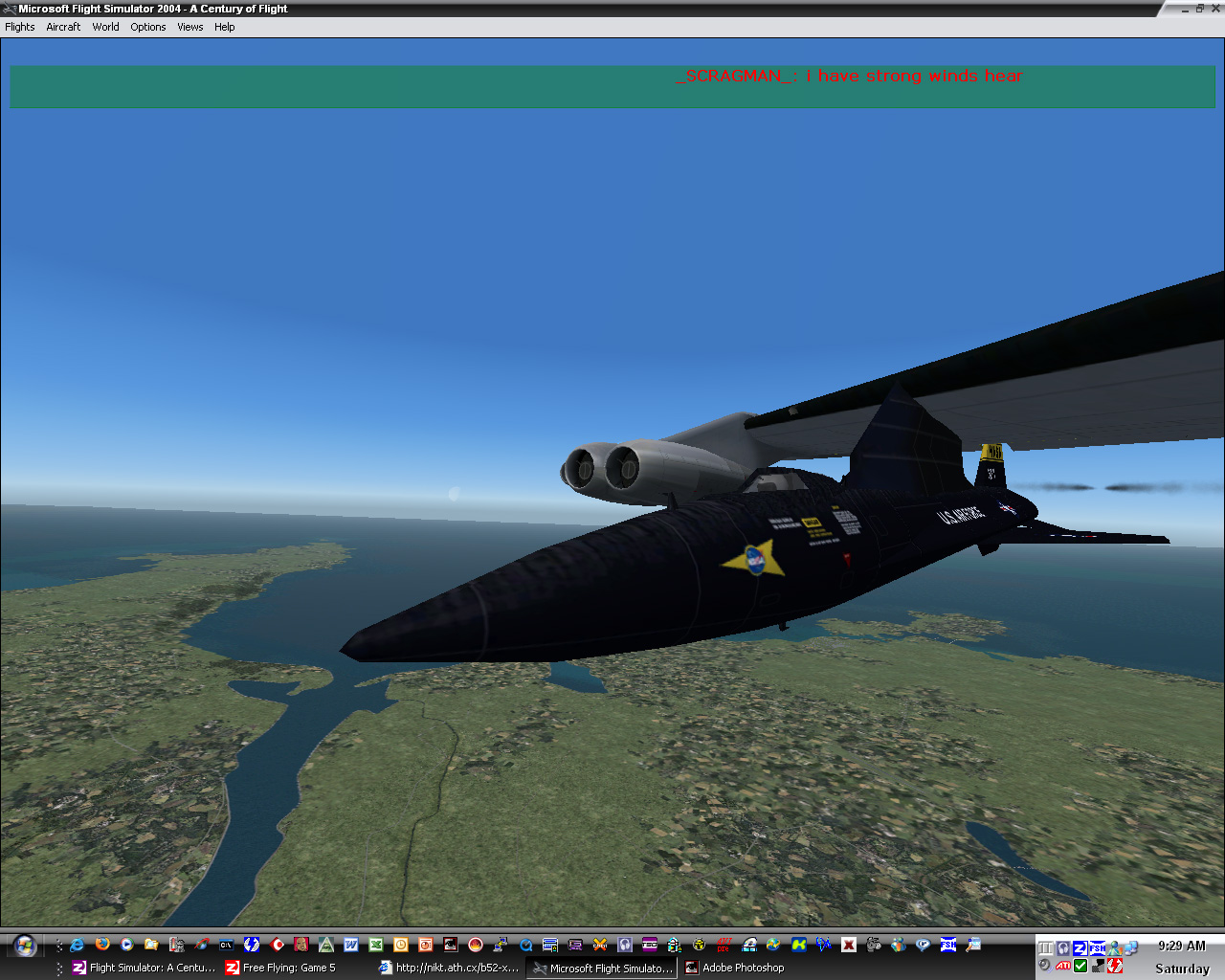
Task: Switch to nikt.ath.cx browser window
Action: (x=449, y=968)
